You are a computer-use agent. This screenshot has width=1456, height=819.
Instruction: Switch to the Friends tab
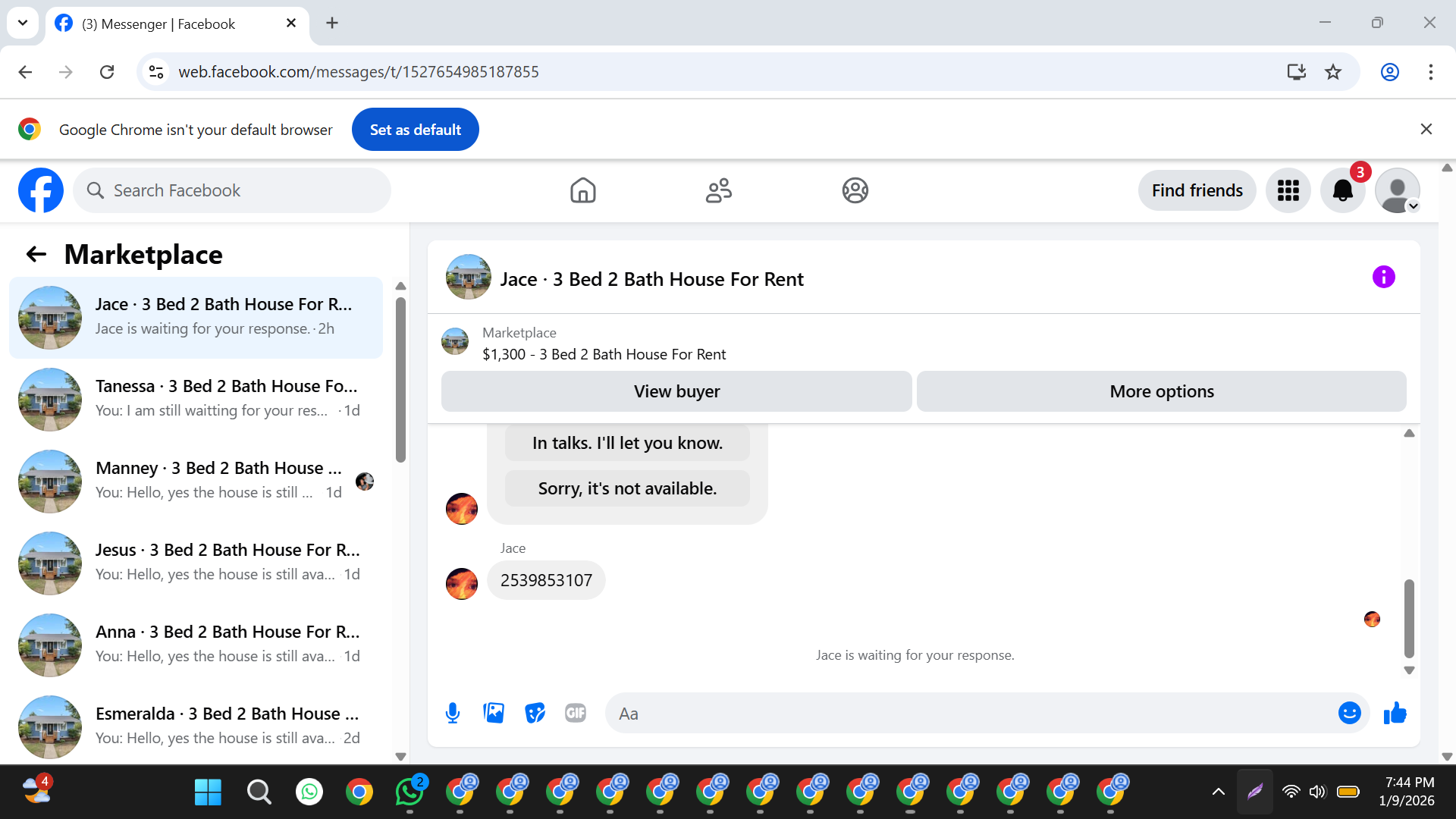click(x=718, y=190)
